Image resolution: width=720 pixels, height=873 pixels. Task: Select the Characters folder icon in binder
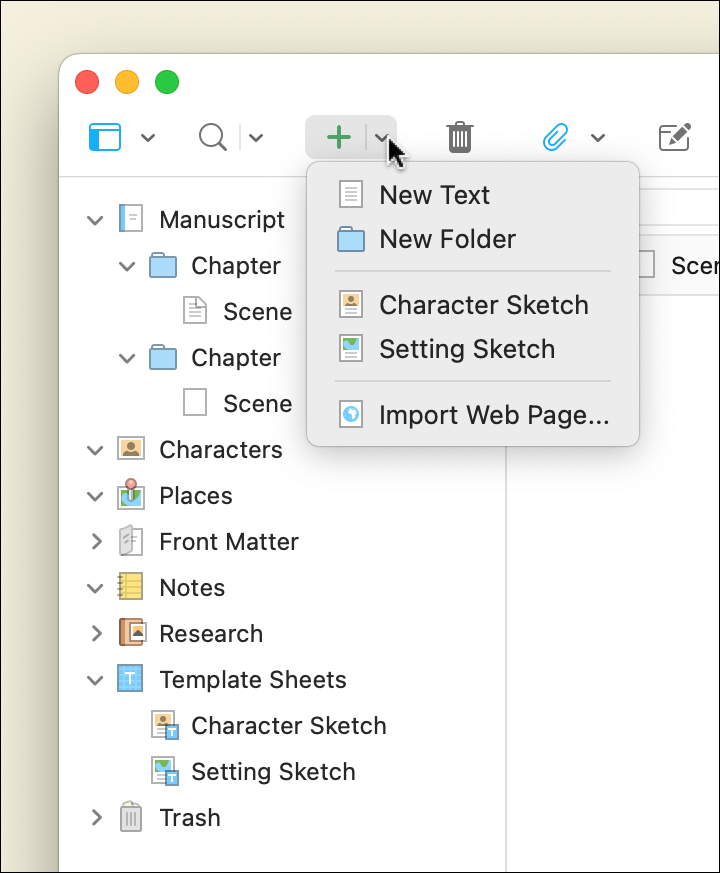click(131, 450)
